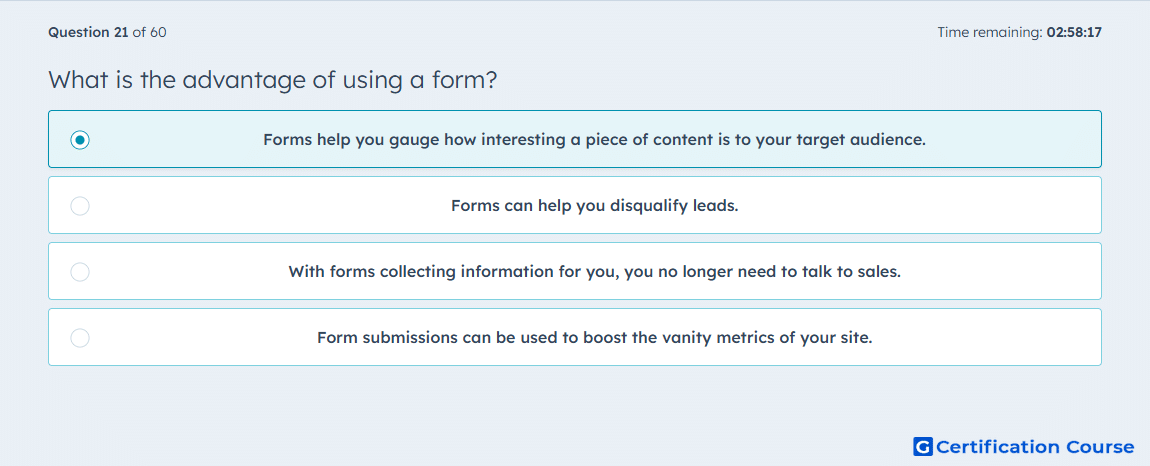The image size is (1150, 466).
Task: Select radio button for vanity metrics answer
Action: [80, 338]
